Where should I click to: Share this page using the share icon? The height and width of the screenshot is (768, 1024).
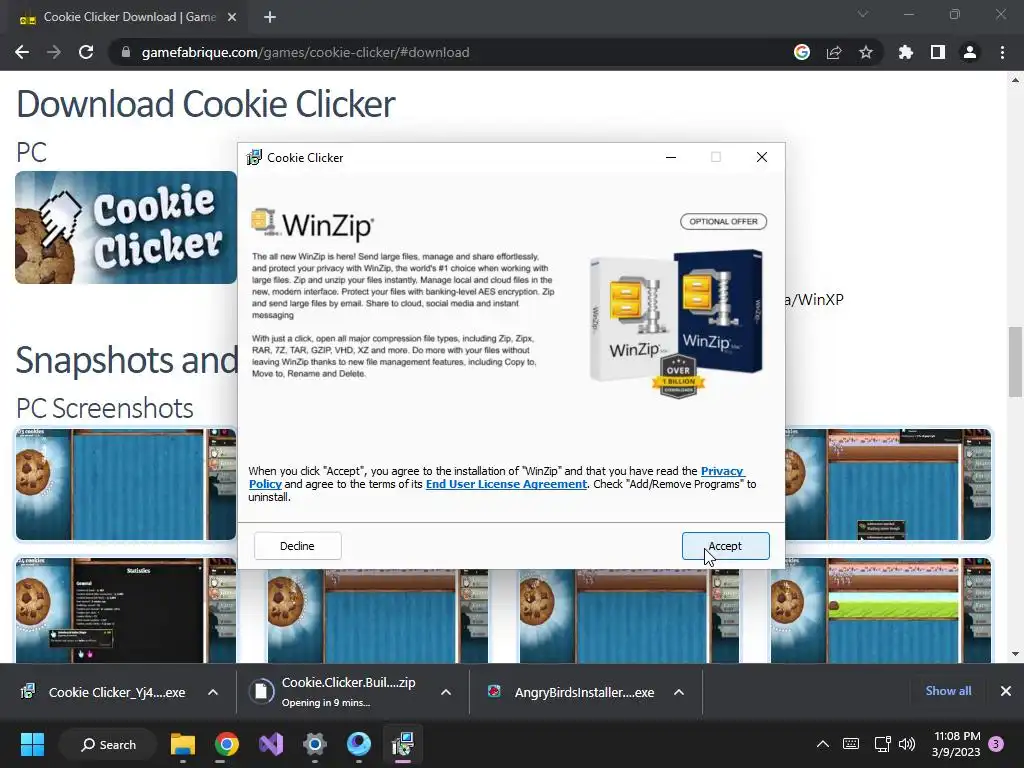(x=834, y=52)
